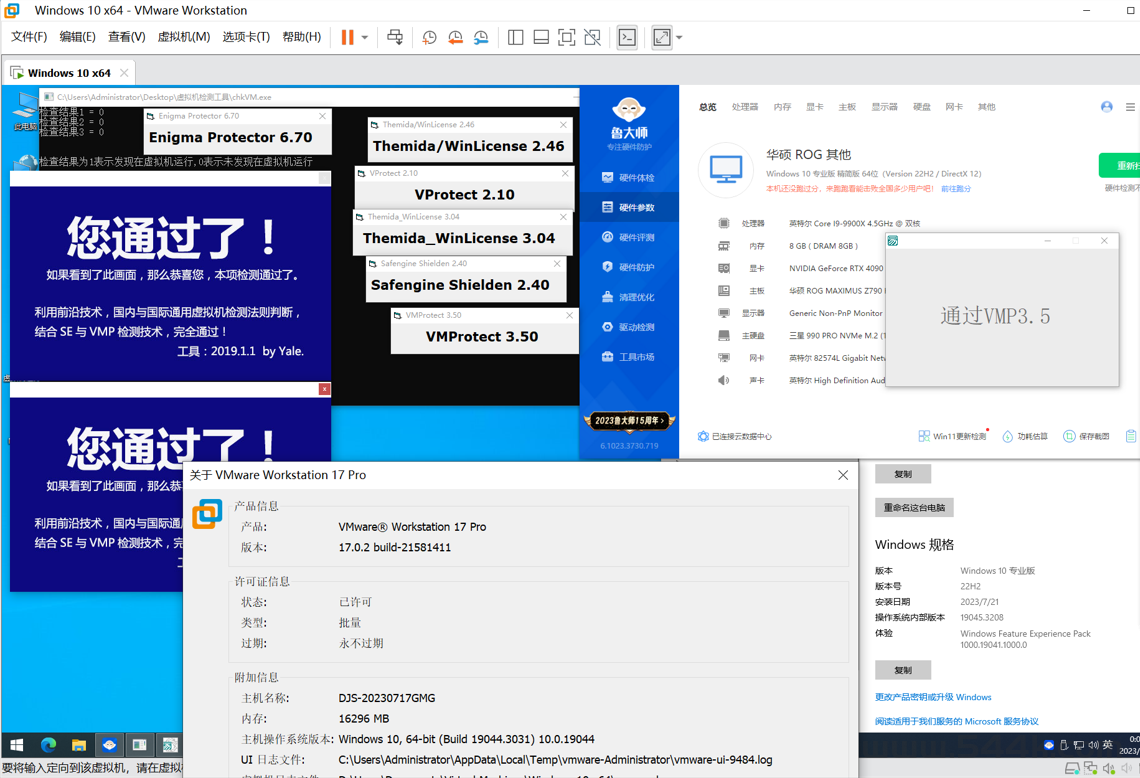
Task: Switch to the 处理器 tab in Ludashi
Action: [744, 107]
